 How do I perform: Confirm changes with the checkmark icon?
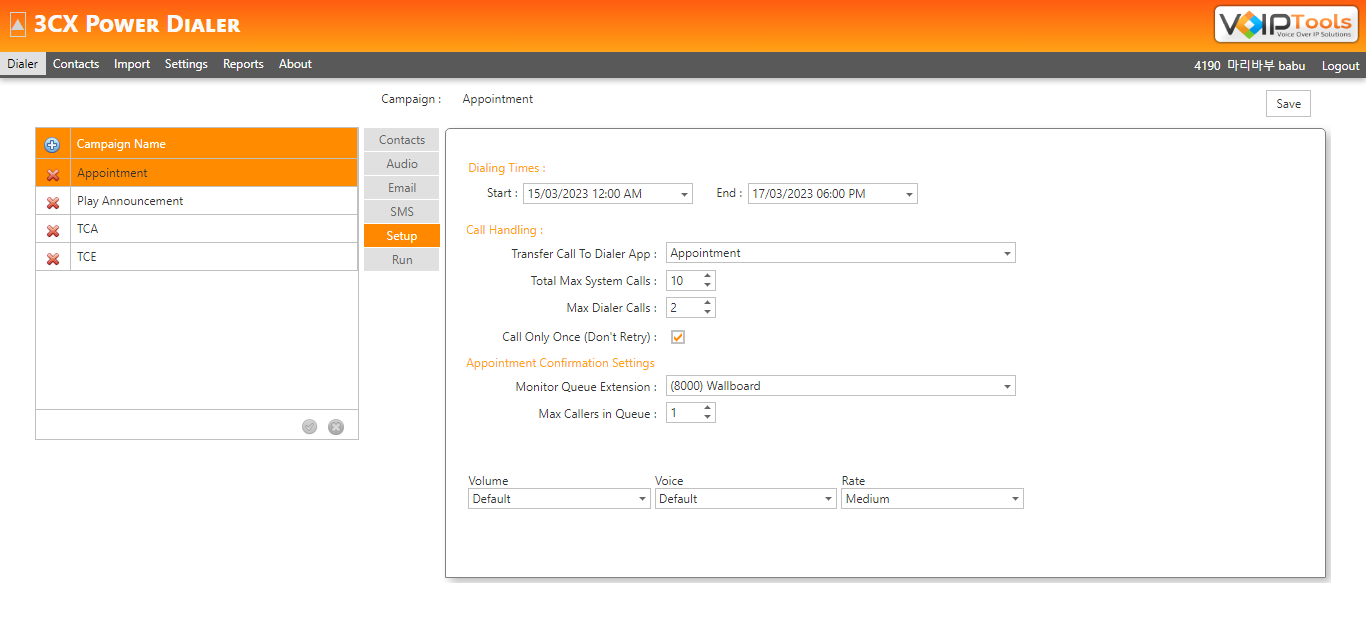click(309, 425)
